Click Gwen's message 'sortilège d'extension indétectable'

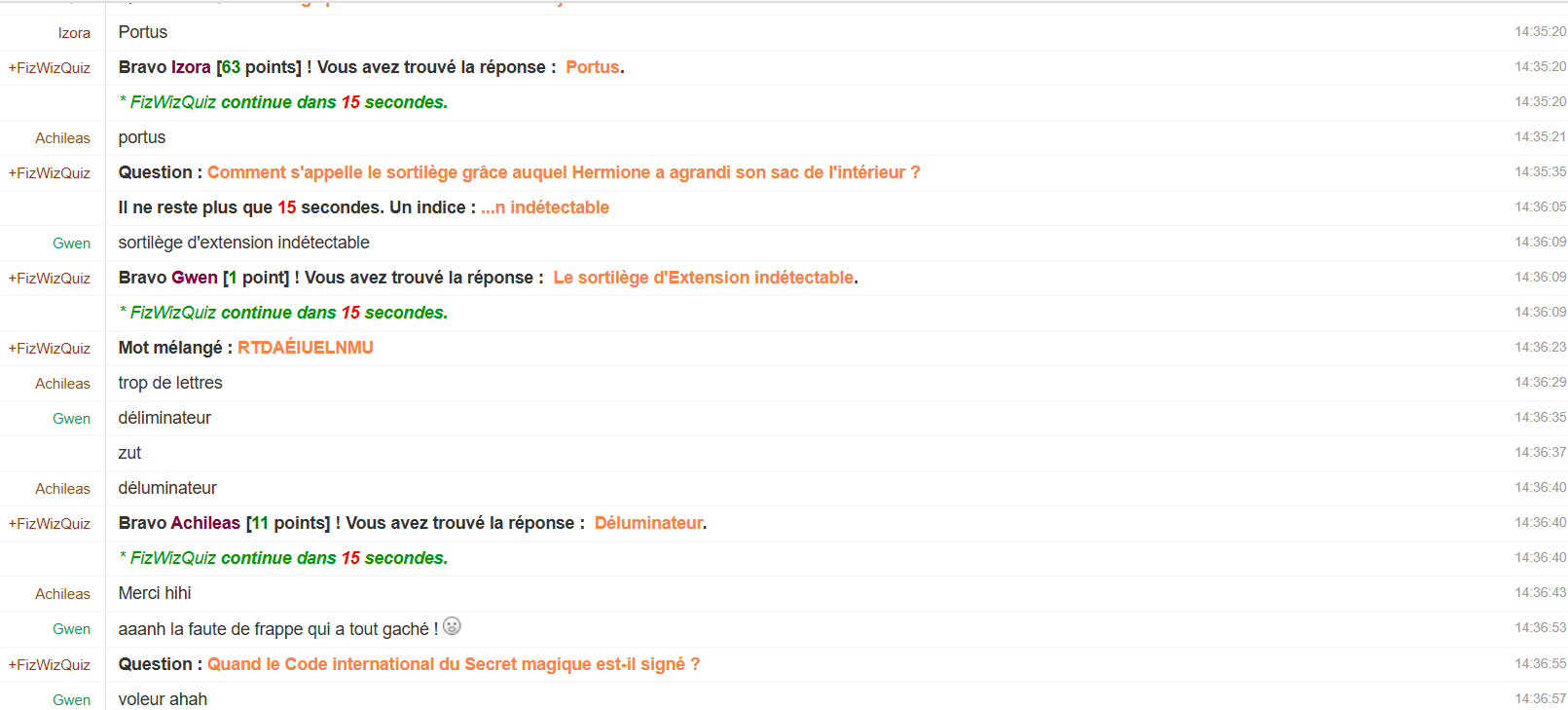click(x=244, y=243)
